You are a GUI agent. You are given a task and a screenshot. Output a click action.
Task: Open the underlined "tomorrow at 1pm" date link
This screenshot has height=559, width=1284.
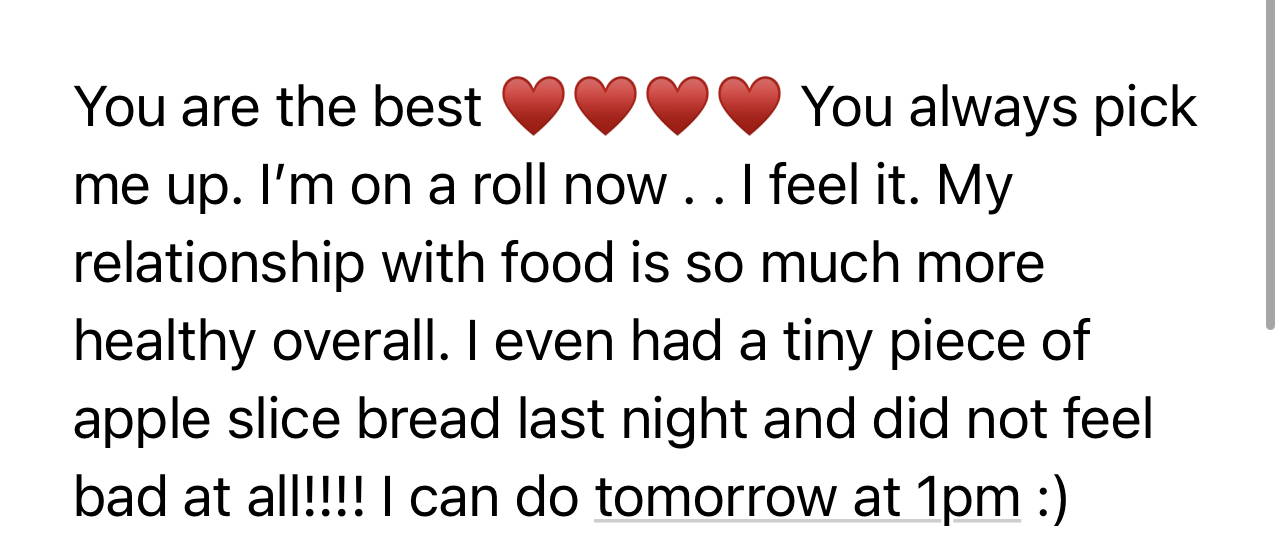(807, 497)
